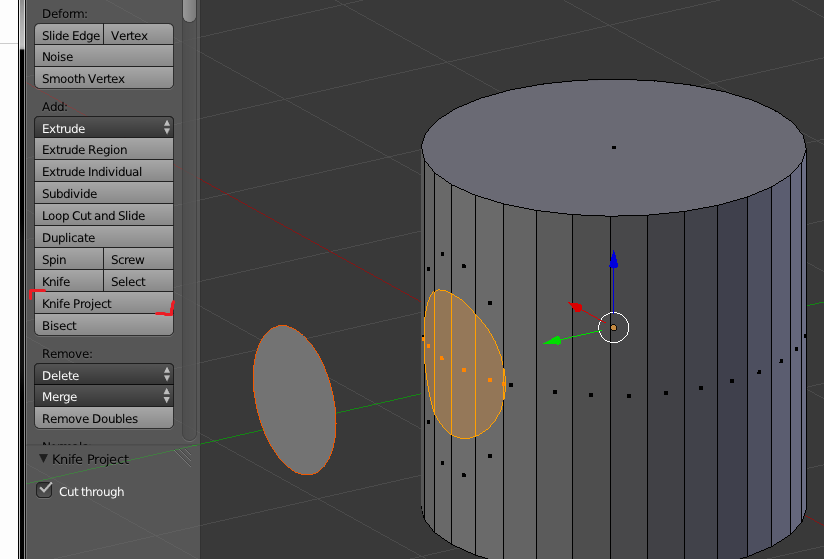Activate the Spin tool
The width and height of the screenshot is (824, 559).
pos(69,260)
